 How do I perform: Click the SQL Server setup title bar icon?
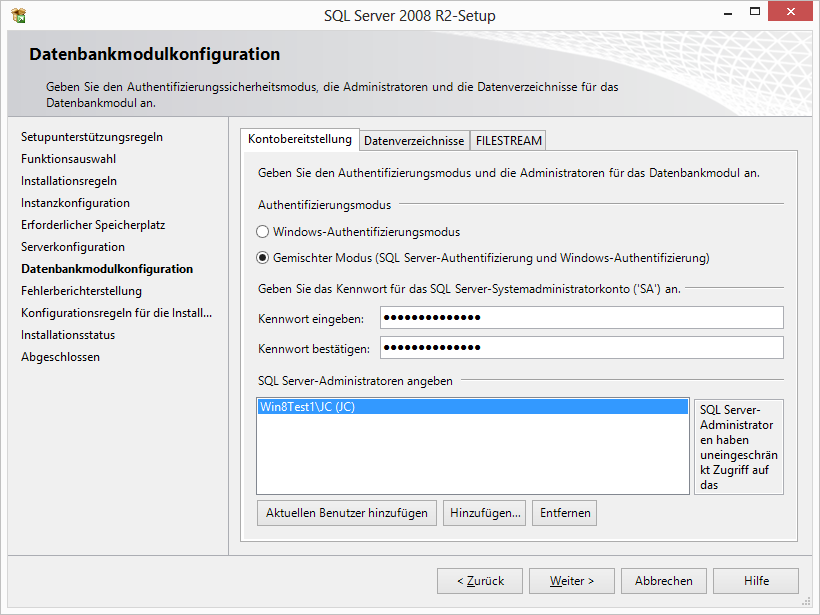18,15
